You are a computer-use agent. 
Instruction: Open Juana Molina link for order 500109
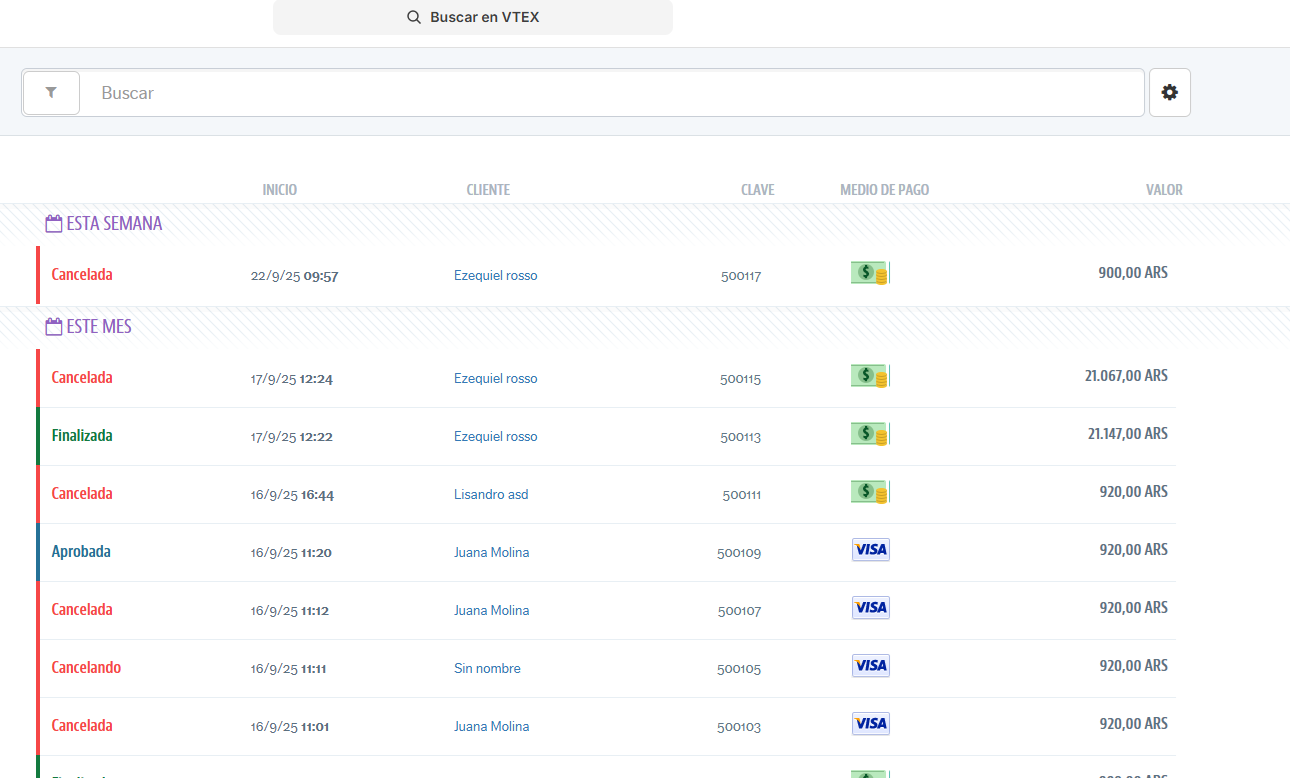[491, 552]
